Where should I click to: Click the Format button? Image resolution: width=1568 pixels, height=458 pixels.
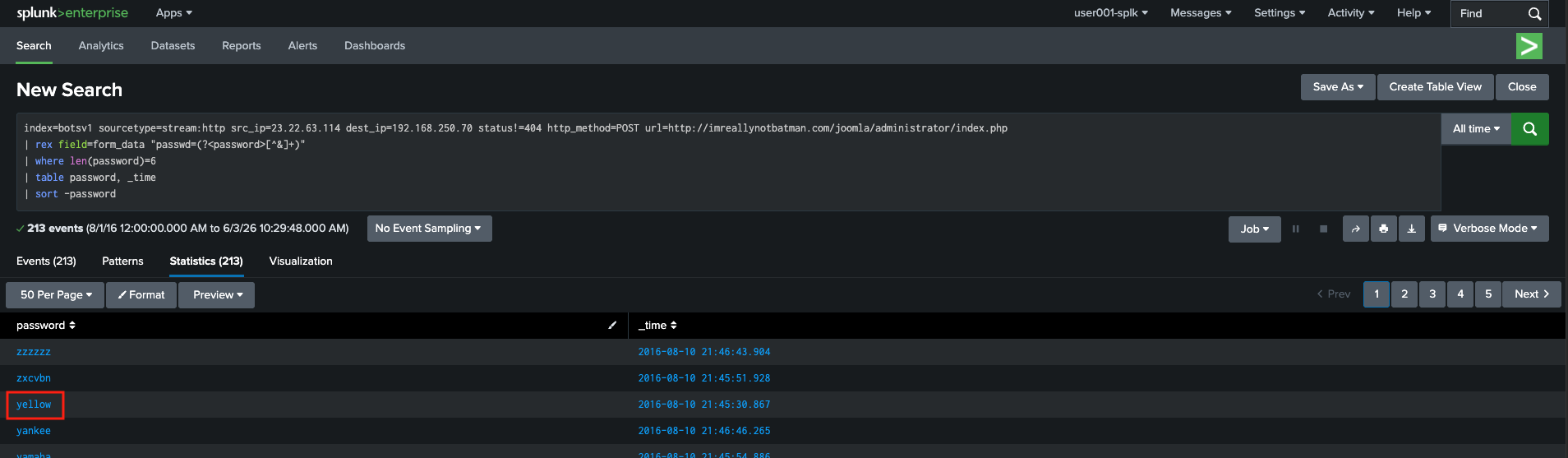[141, 295]
